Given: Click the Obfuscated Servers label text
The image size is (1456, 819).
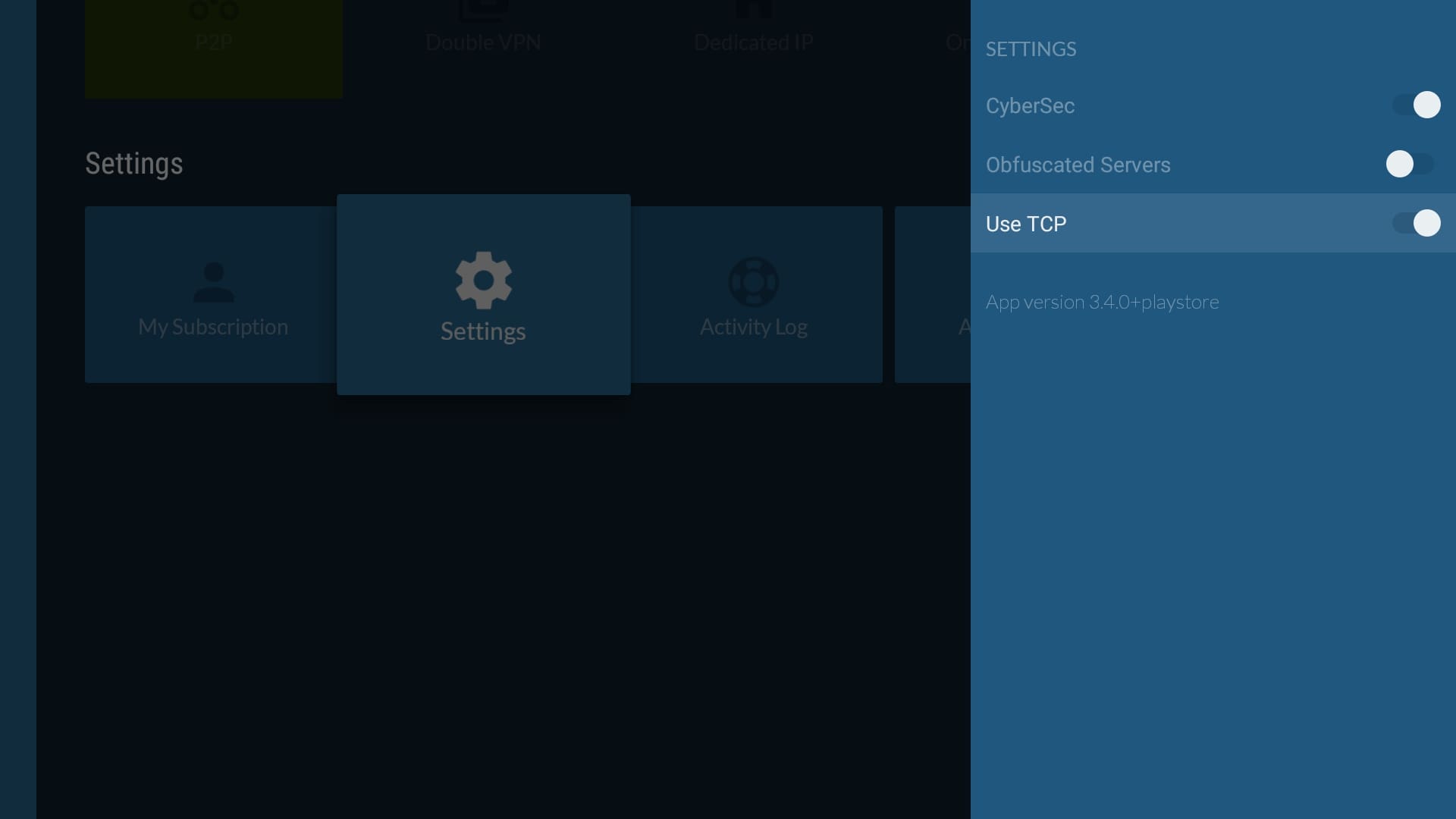Looking at the screenshot, I should [x=1078, y=165].
